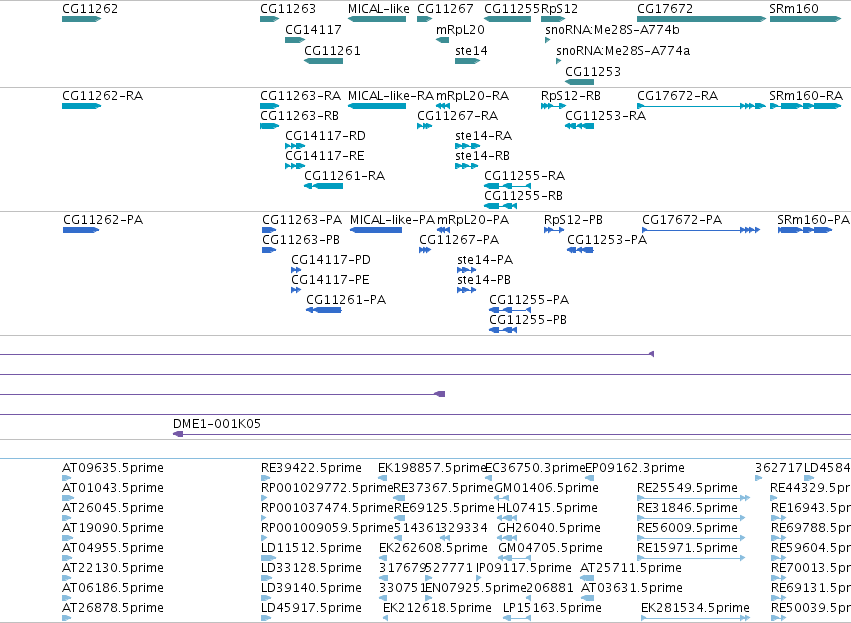Click the MICAL-like-RA transcript label

click(391, 96)
